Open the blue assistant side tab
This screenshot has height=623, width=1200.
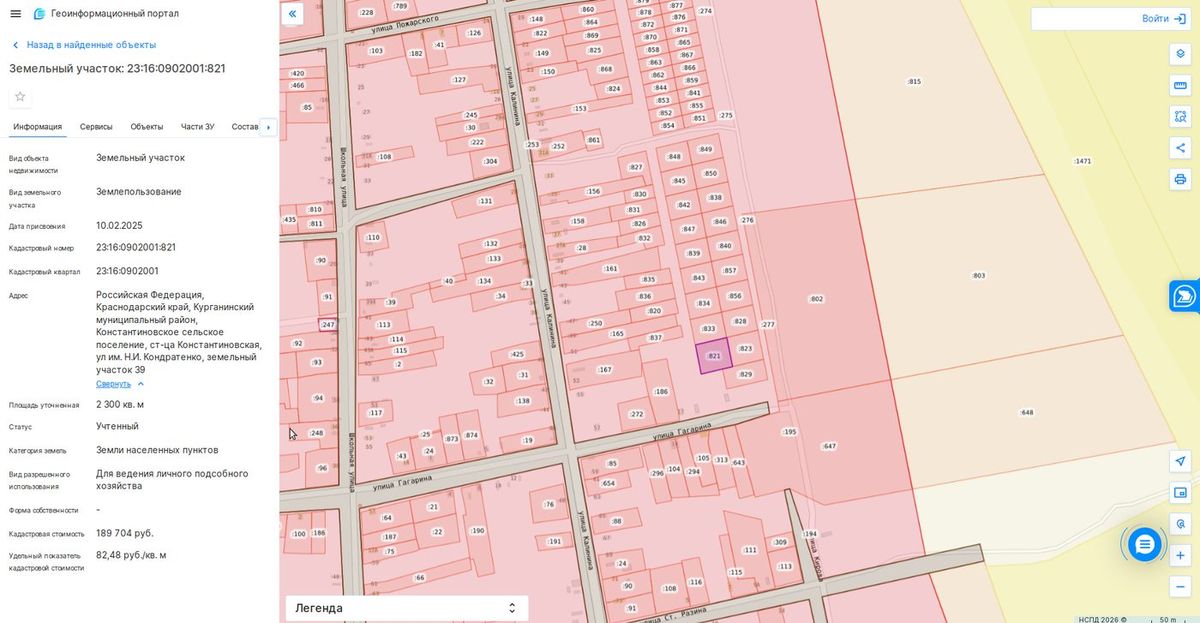[1185, 296]
